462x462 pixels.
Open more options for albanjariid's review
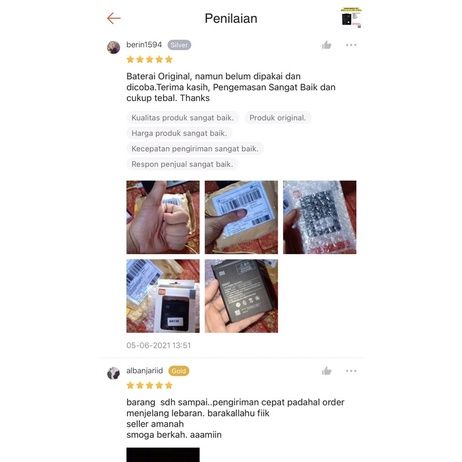pyautogui.click(x=351, y=371)
